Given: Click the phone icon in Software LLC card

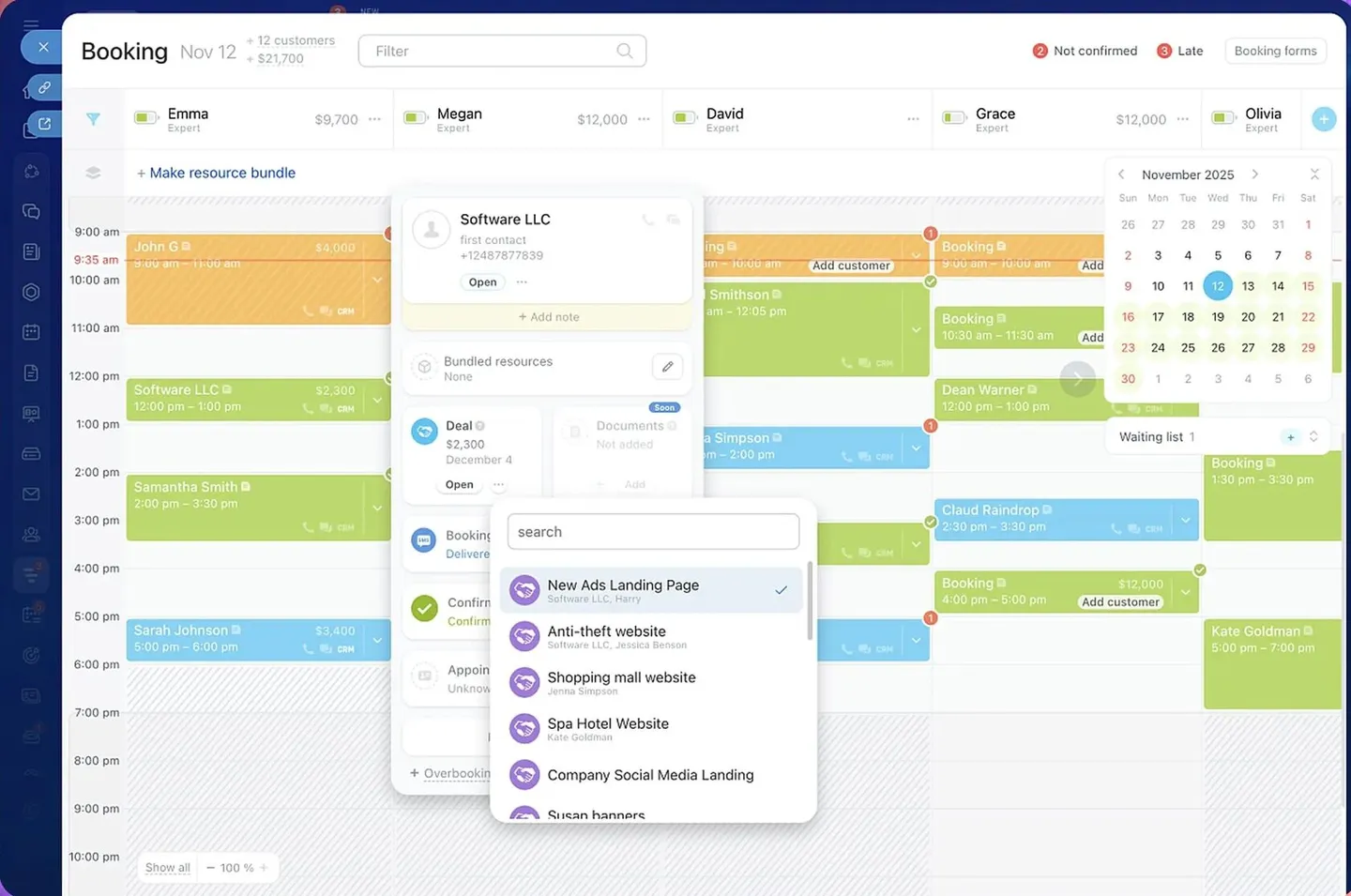Looking at the screenshot, I should coord(647,220).
